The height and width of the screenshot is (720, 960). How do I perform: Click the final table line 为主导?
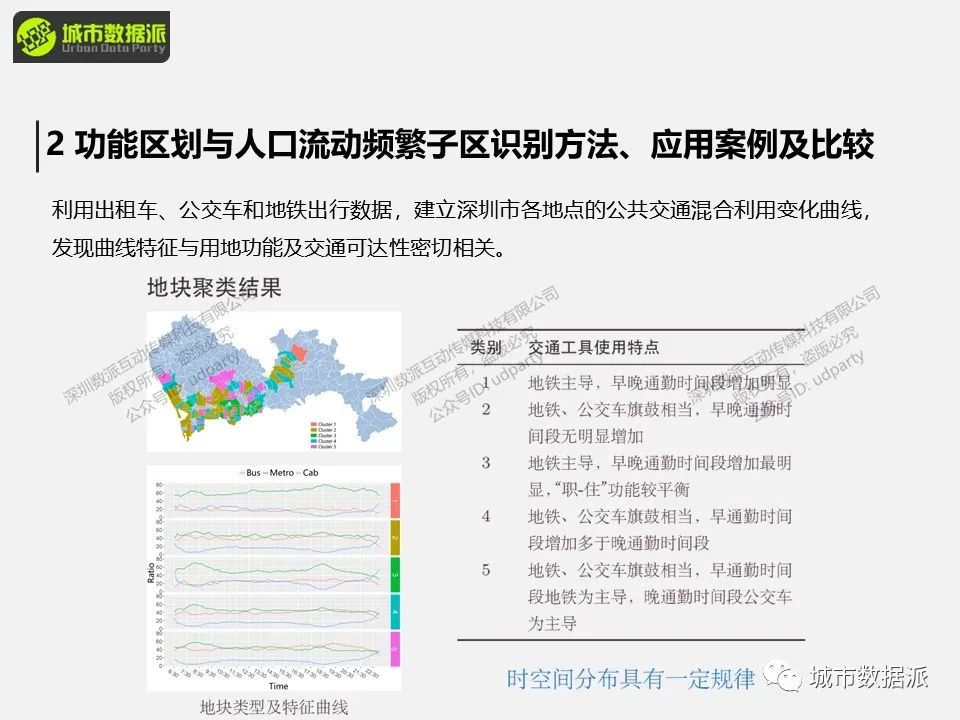coord(552,624)
